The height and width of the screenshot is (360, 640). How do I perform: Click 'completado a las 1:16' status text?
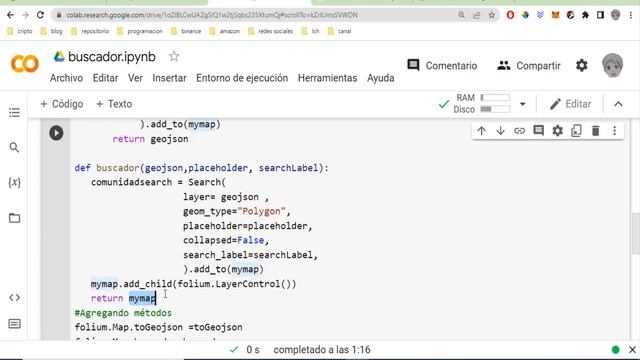click(322, 350)
